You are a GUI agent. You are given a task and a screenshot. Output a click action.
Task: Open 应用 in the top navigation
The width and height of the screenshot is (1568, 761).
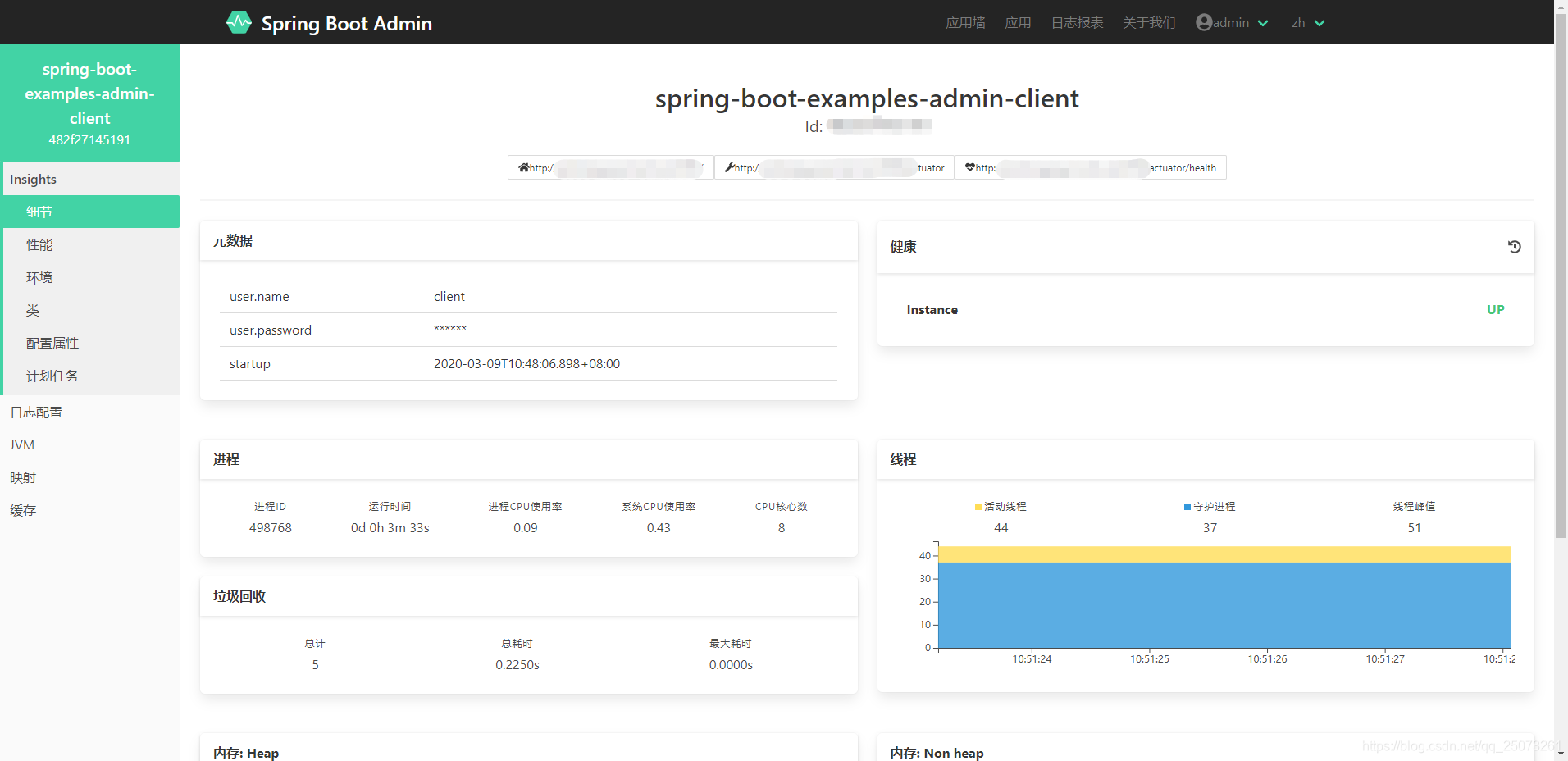[1018, 23]
